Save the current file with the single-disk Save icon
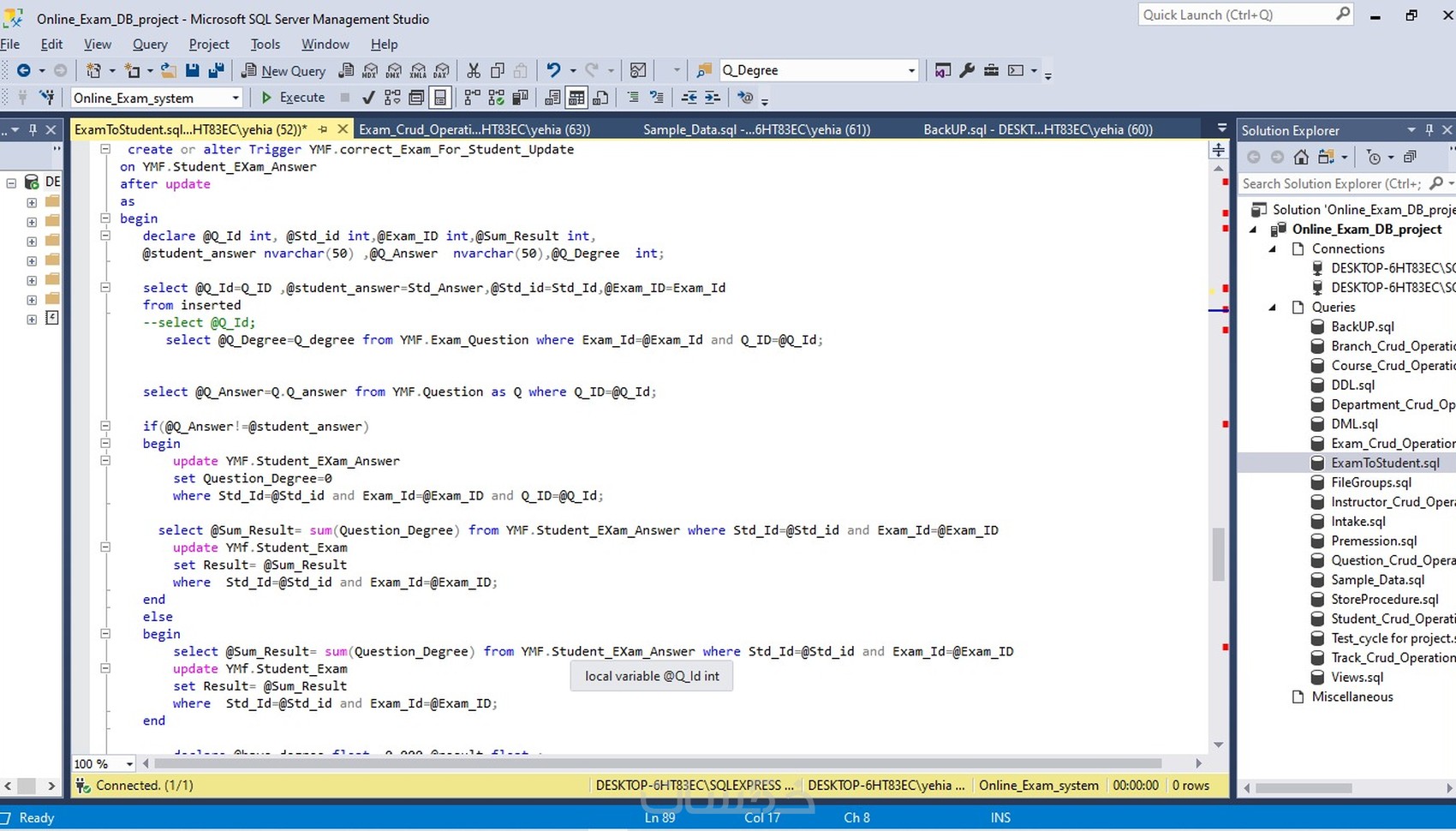Image resolution: width=1456 pixels, height=831 pixels. point(193,70)
